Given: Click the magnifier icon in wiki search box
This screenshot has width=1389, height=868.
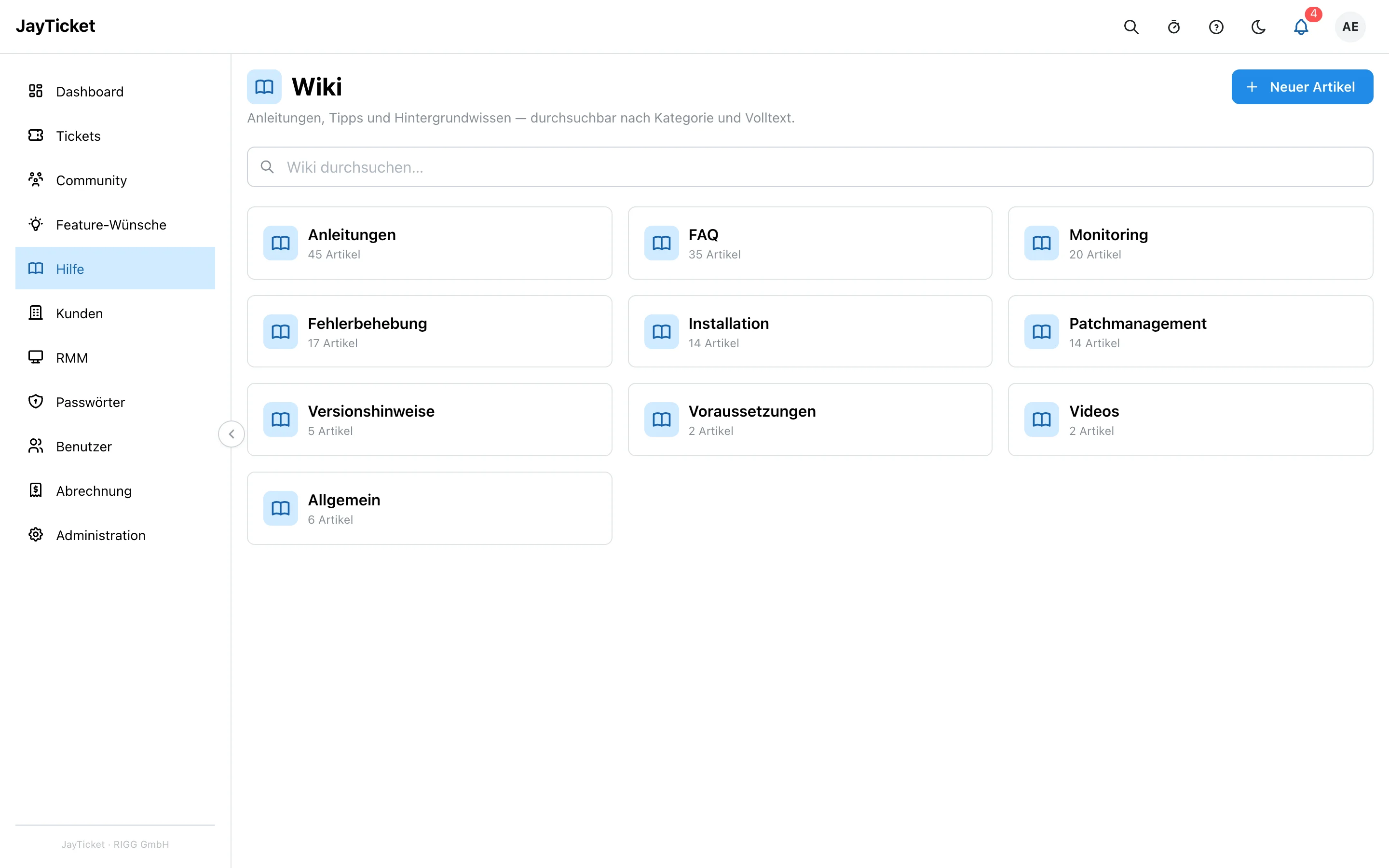Looking at the screenshot, I should (x=267, y=167).
